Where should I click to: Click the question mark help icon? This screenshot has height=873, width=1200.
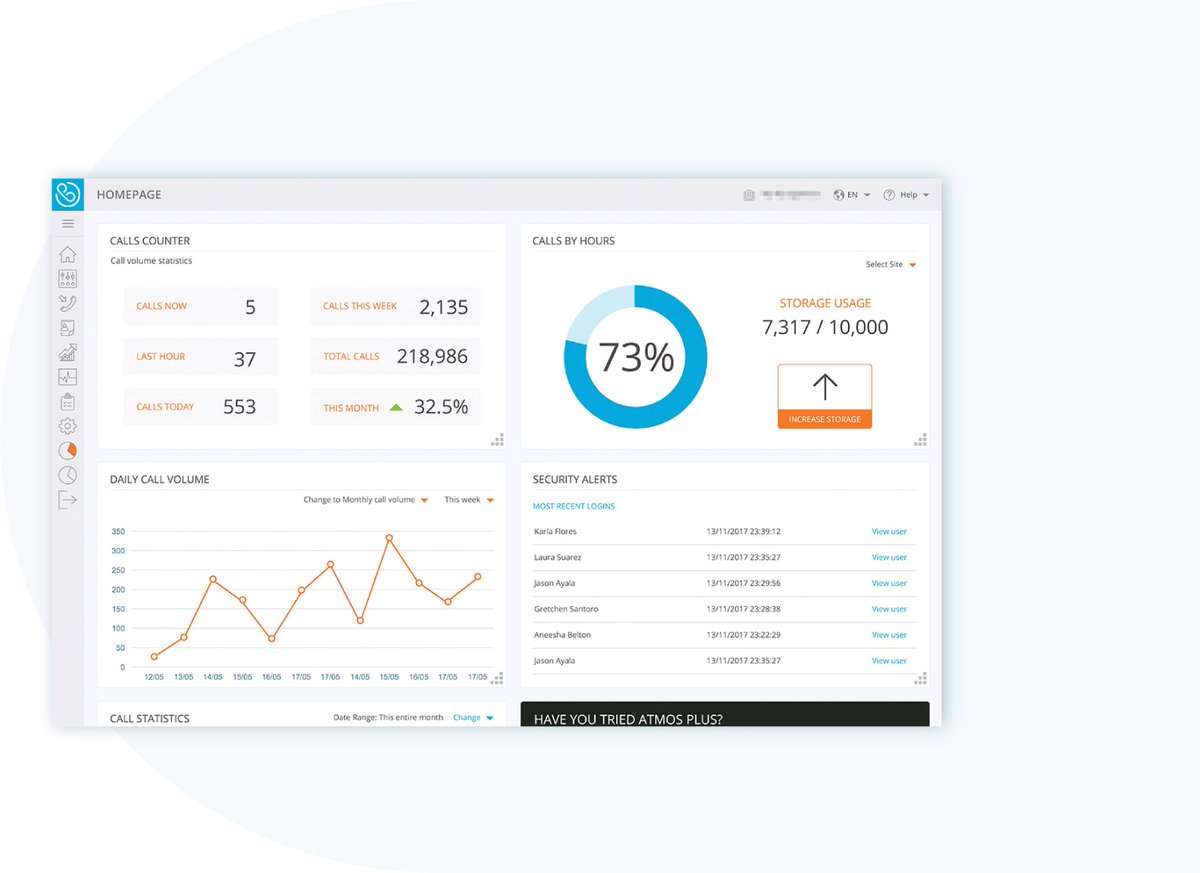point(889,195)
